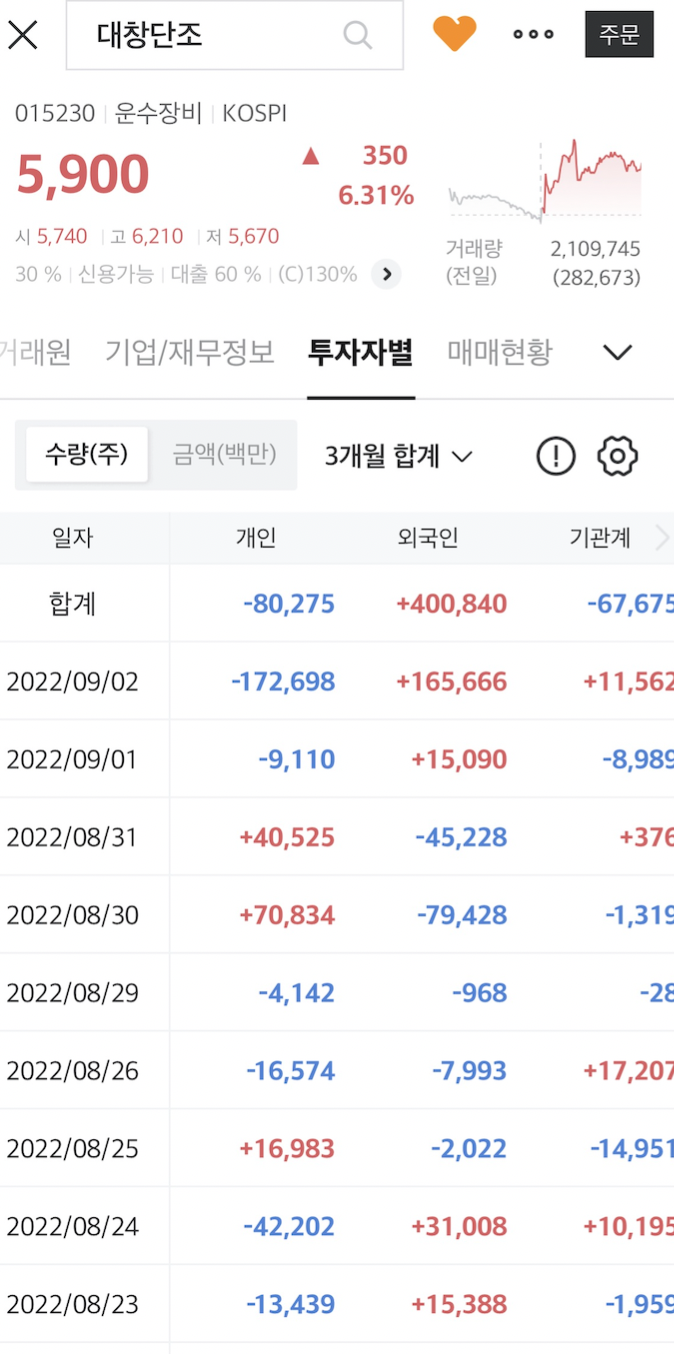Screen dimensions: 674x1354
Task: Open the three-dot more menu
Action: (533, 34)
